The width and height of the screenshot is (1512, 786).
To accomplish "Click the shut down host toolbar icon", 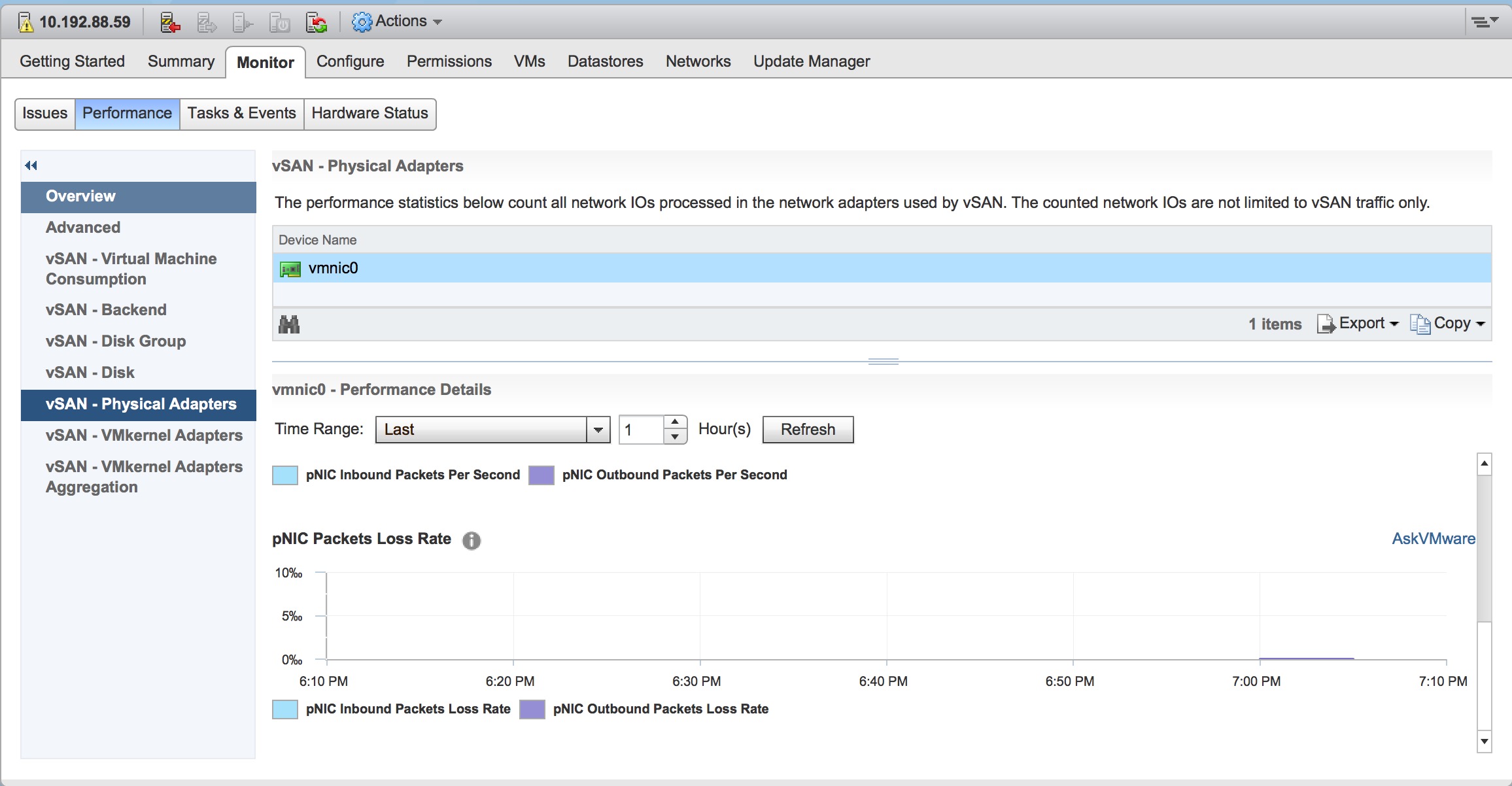I will click(x=280, y=22).
